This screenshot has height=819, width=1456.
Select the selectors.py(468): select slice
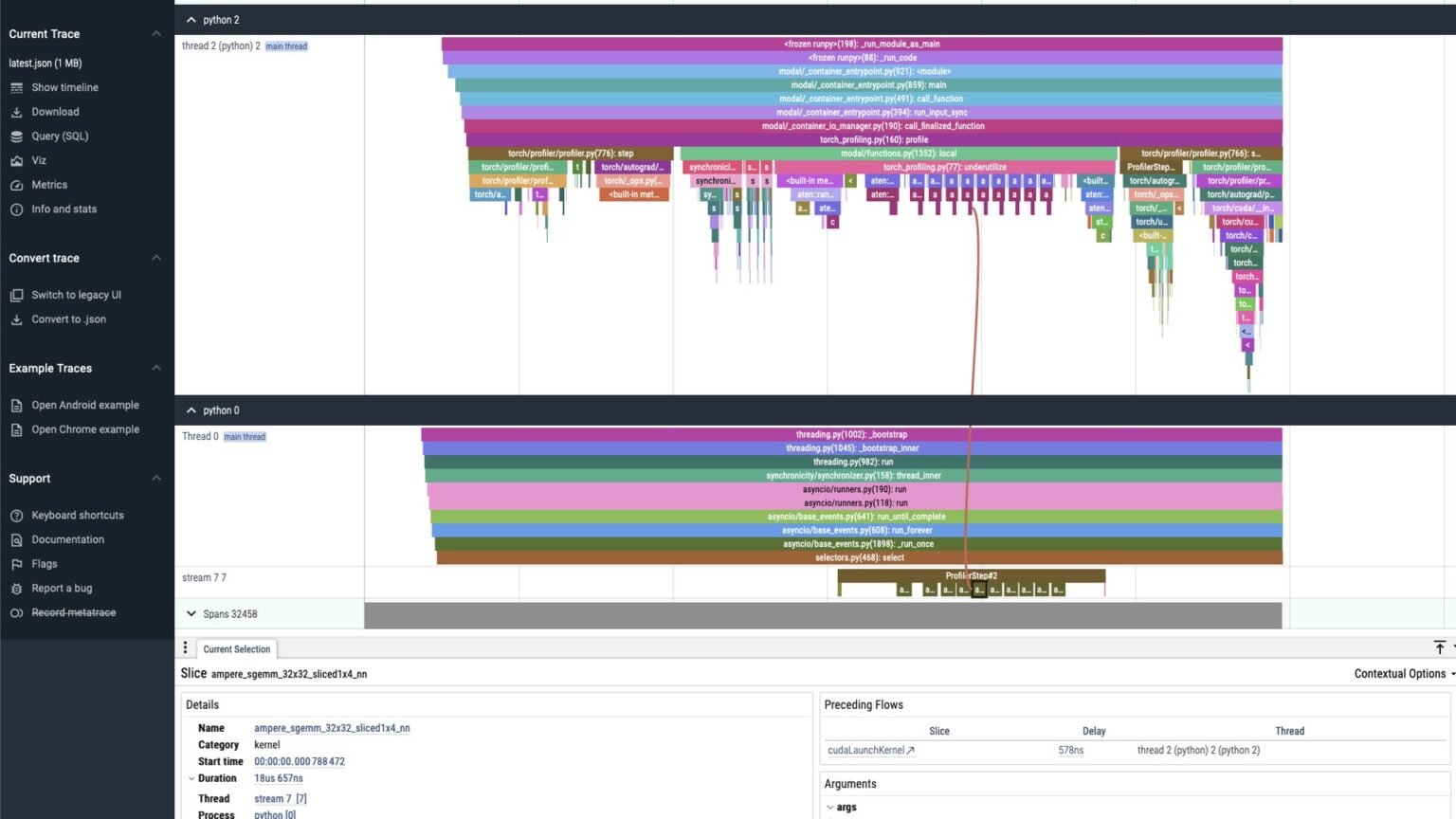pos(860,557)
